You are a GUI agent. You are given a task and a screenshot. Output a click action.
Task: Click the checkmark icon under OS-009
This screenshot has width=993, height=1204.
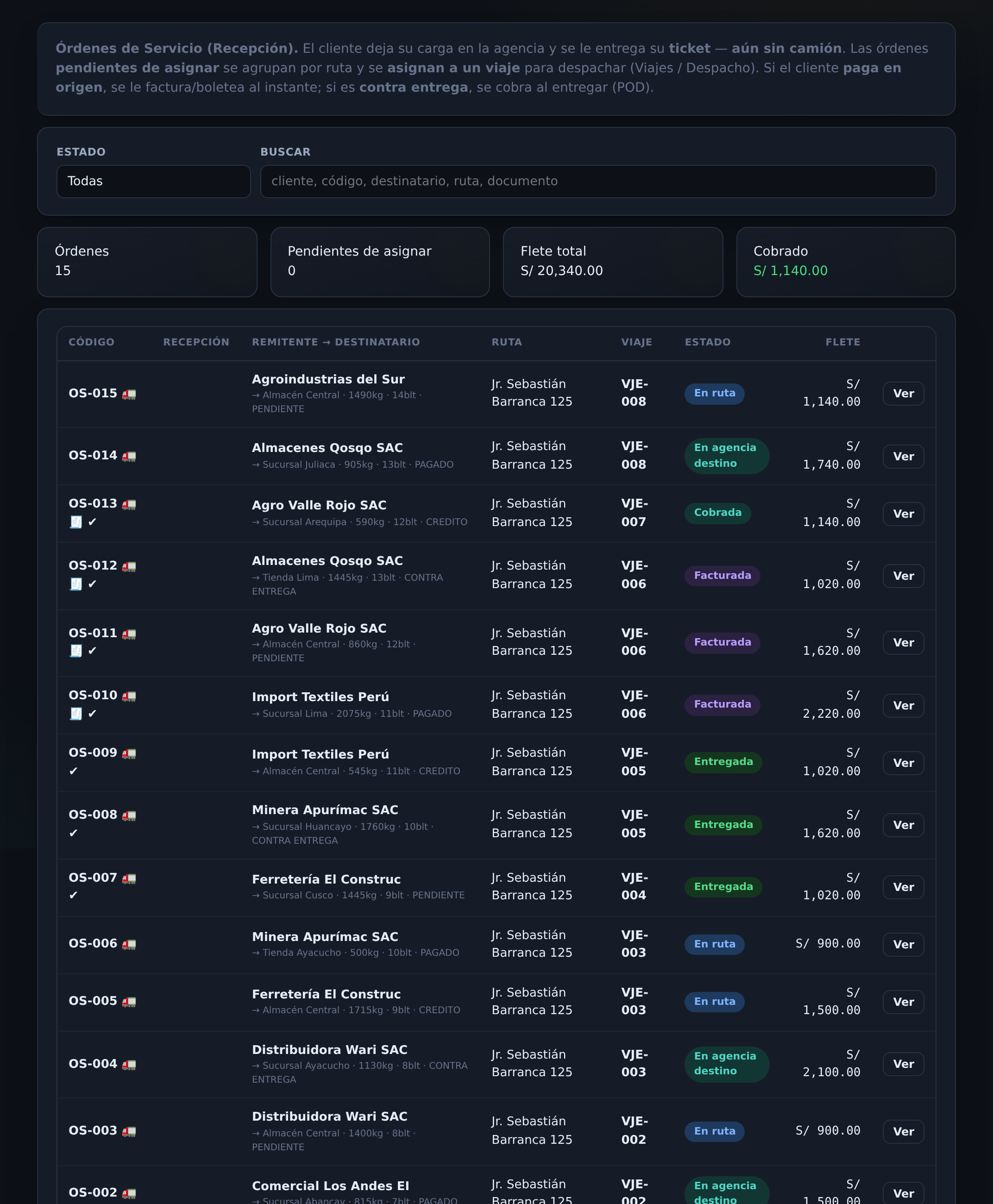pyautogui.click(x=73, y=771)
